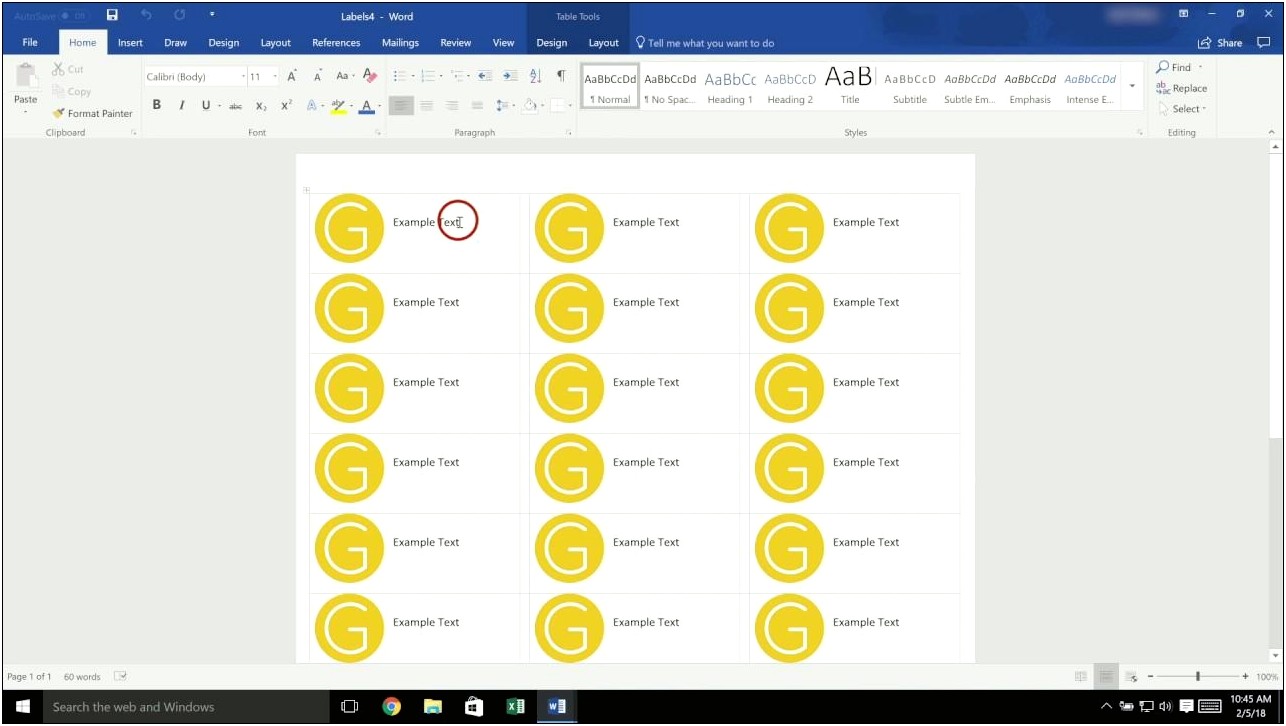Click the Text Effects icon
The height and width of the screenshot is (726, 1286).
click(x=311, y=105)
